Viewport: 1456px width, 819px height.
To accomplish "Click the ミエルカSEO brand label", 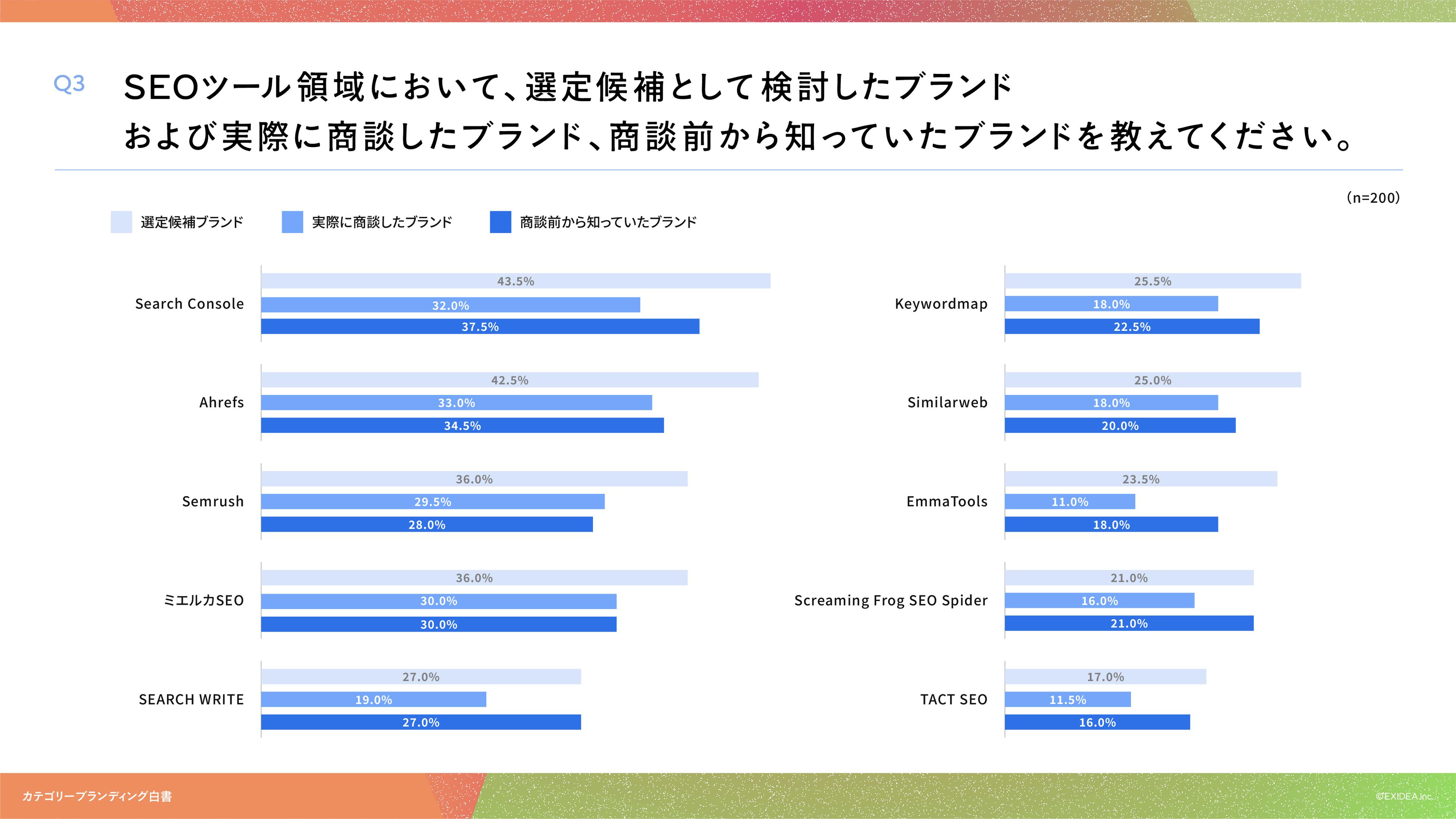I will click(x=203, y=600).
